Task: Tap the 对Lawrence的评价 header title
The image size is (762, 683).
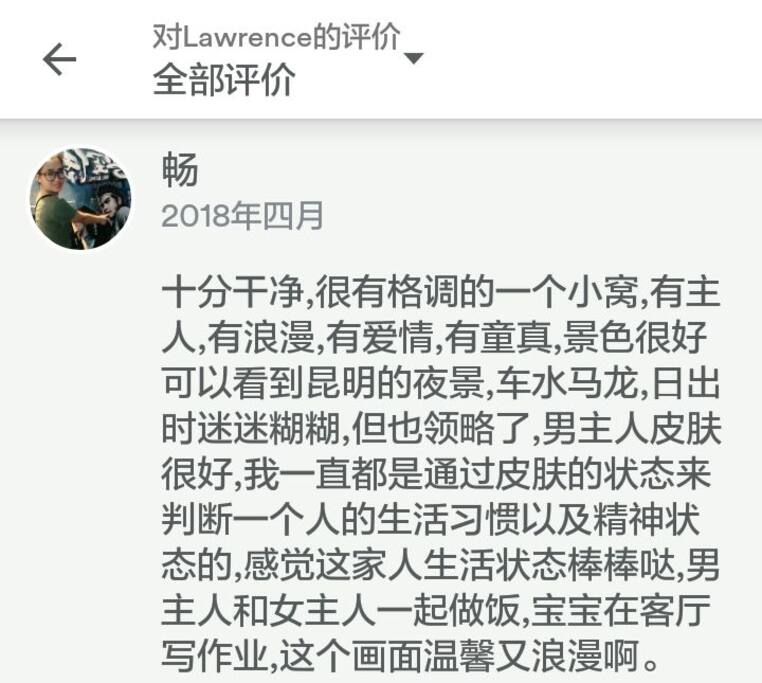Action: [x=276, y=36]
